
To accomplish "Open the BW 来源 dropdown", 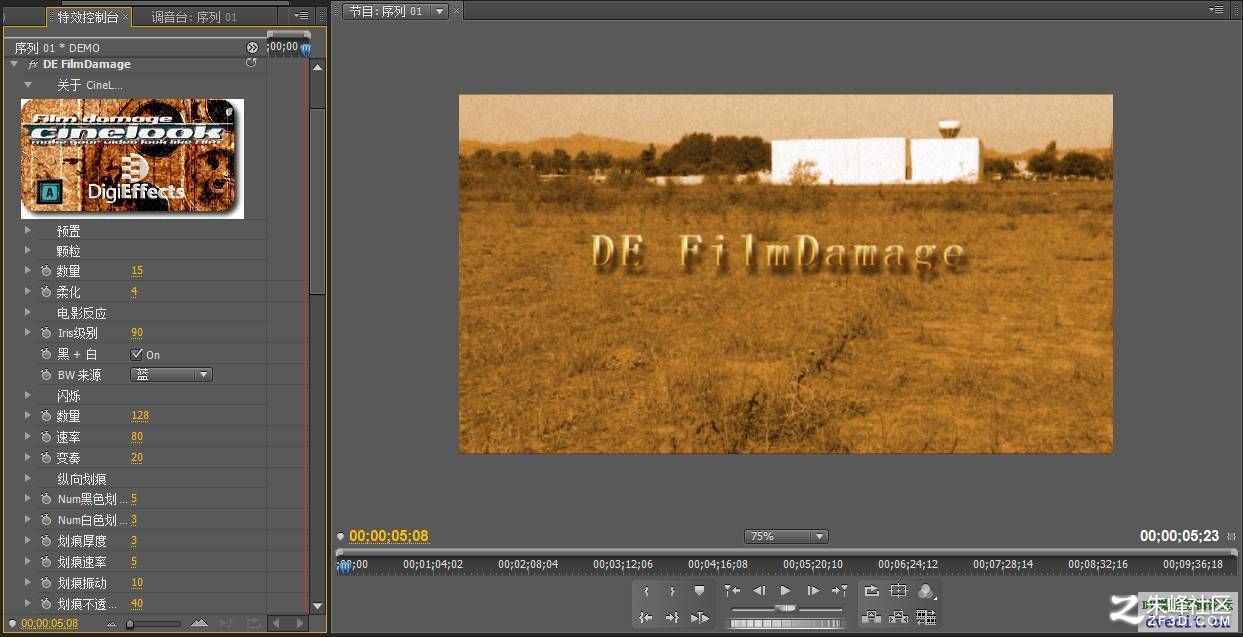I will [172, 375].
